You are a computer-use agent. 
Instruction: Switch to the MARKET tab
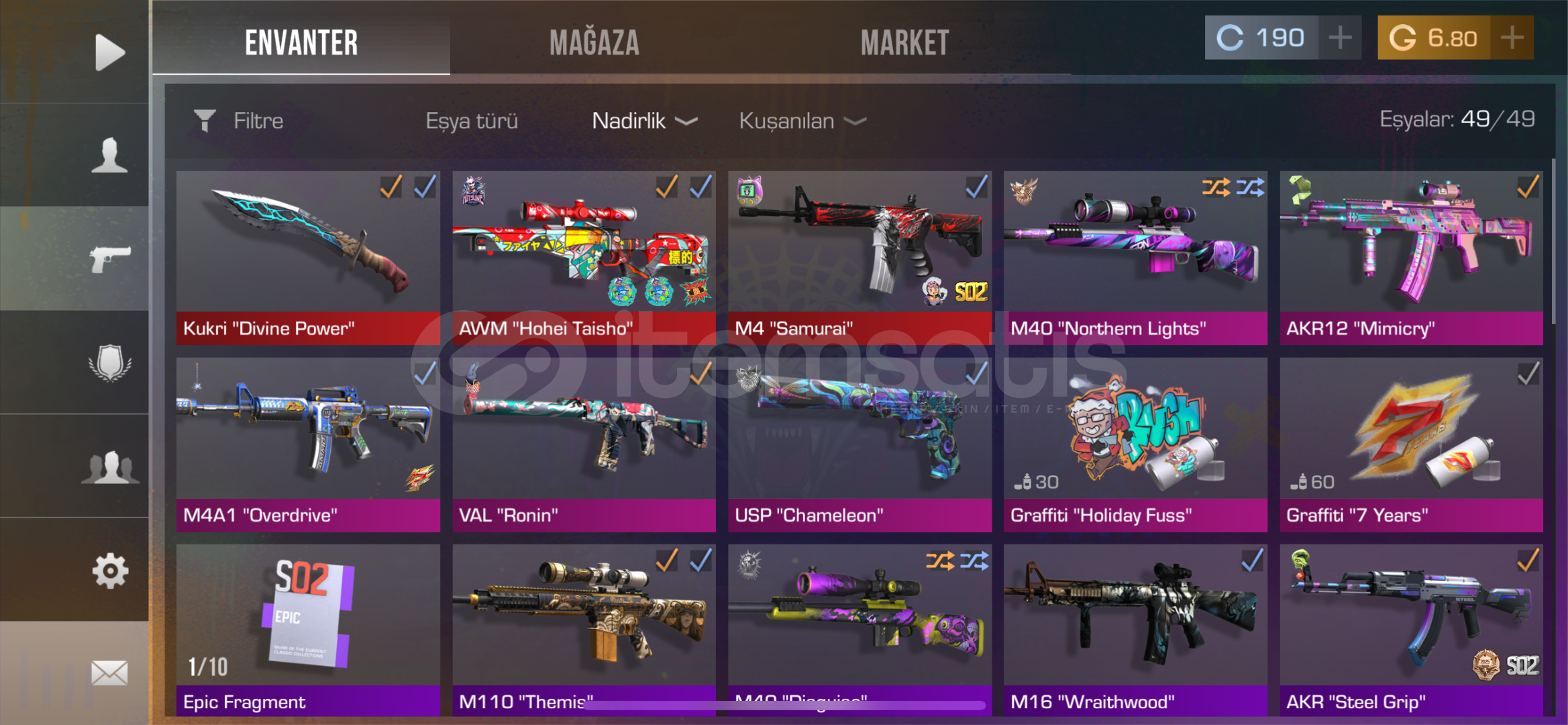[904, 42]
